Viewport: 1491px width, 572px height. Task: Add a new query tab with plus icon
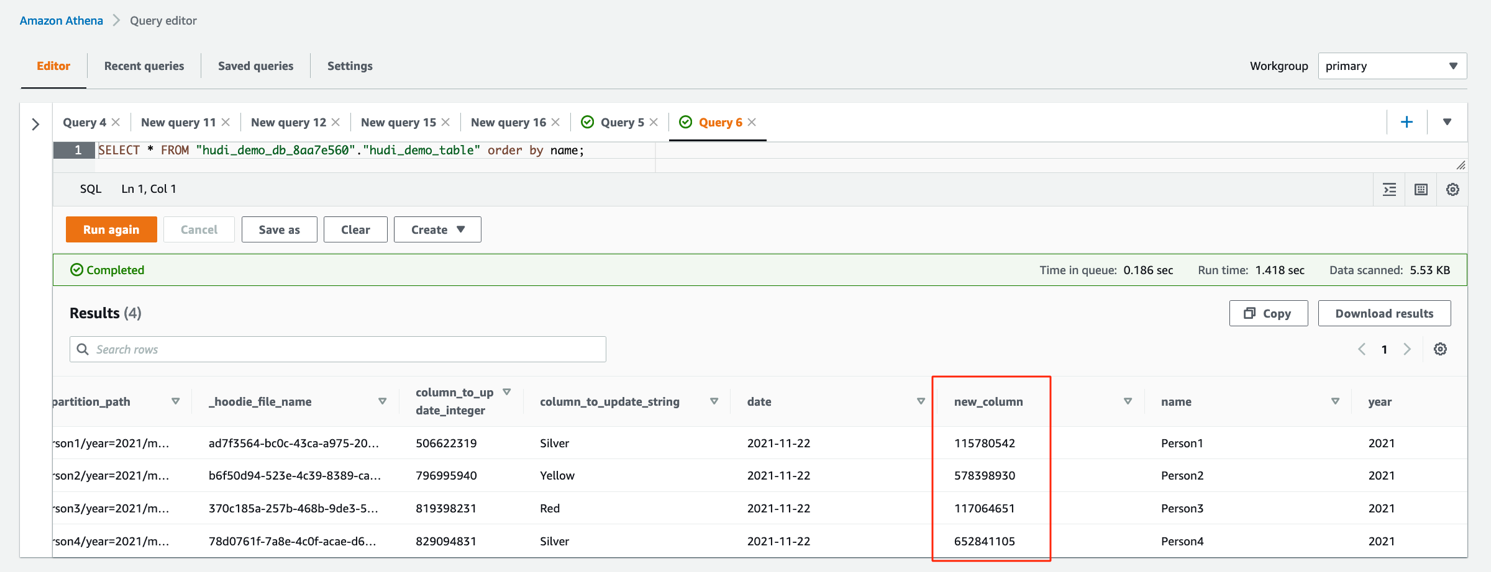click(1407, 122)
